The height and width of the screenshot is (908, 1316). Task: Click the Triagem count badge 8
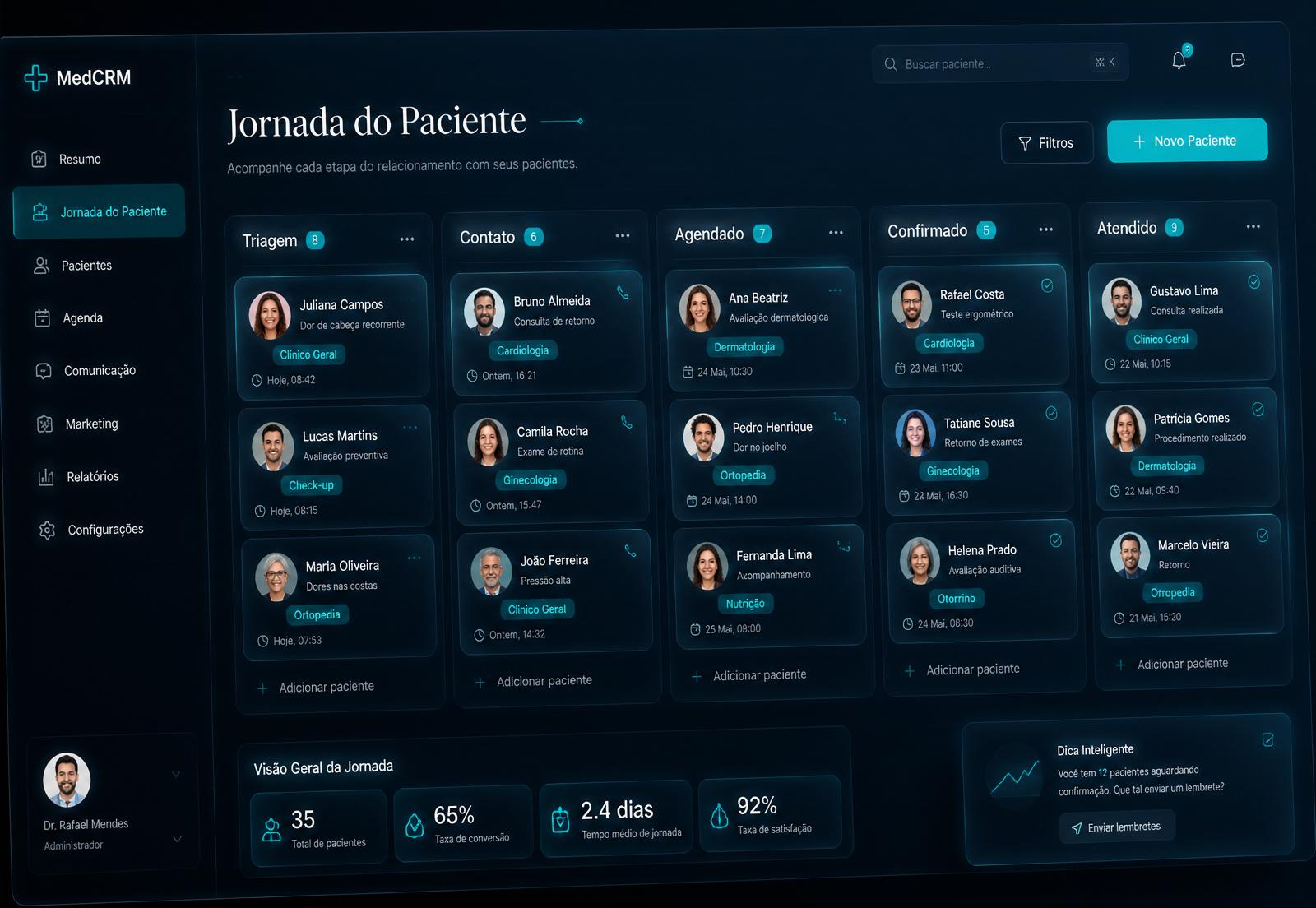click(315, 240)
